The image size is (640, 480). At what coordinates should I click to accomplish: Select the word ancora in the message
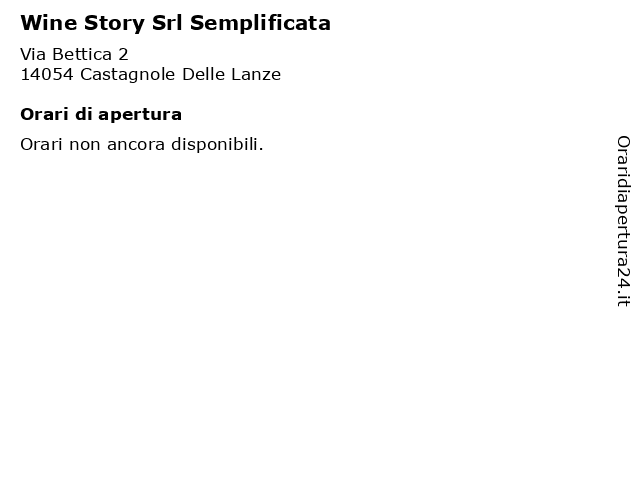point(136,145)
